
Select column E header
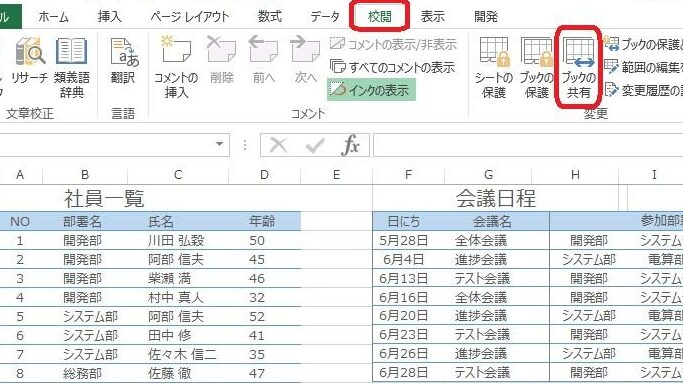click(x=336, y=175)
